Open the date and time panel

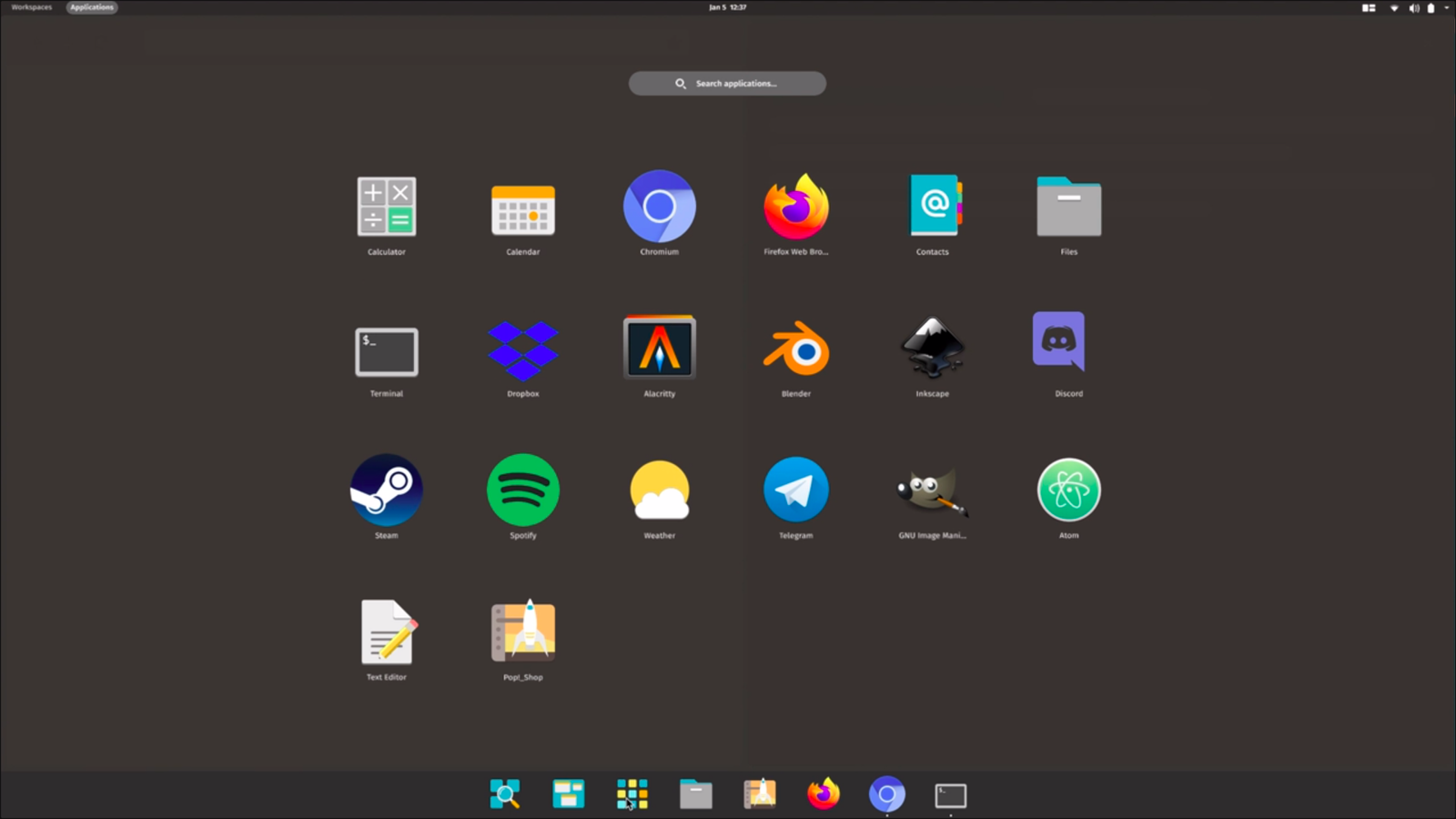(727, 7)
